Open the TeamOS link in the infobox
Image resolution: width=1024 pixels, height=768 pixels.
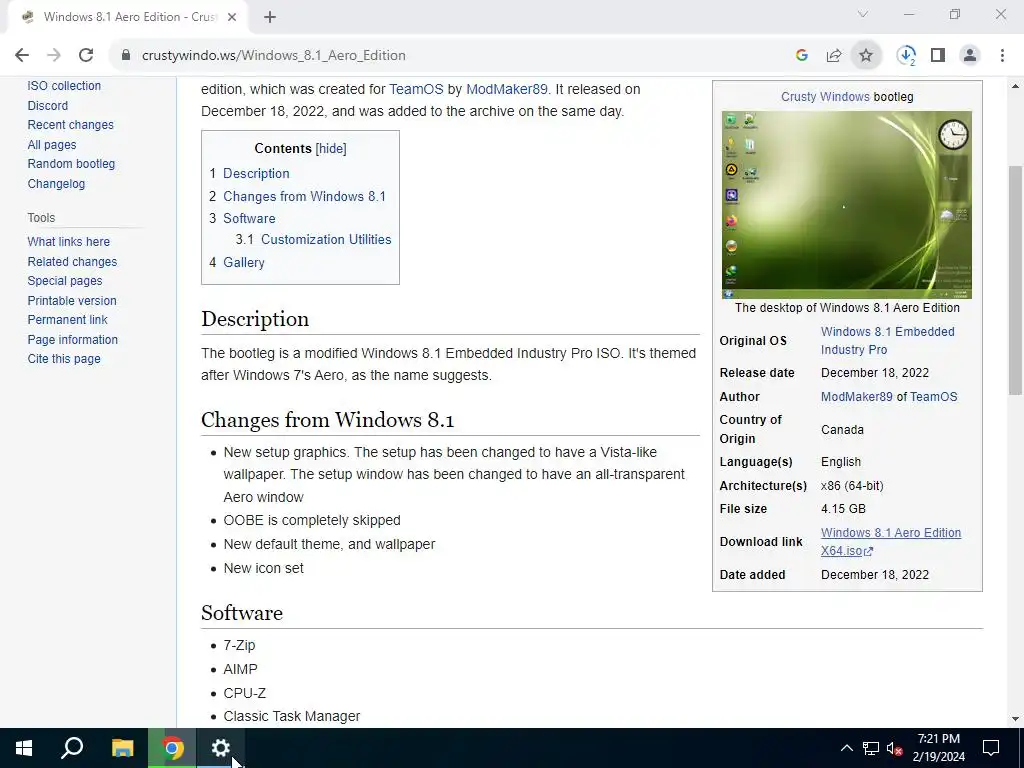(x=933, y=397)
